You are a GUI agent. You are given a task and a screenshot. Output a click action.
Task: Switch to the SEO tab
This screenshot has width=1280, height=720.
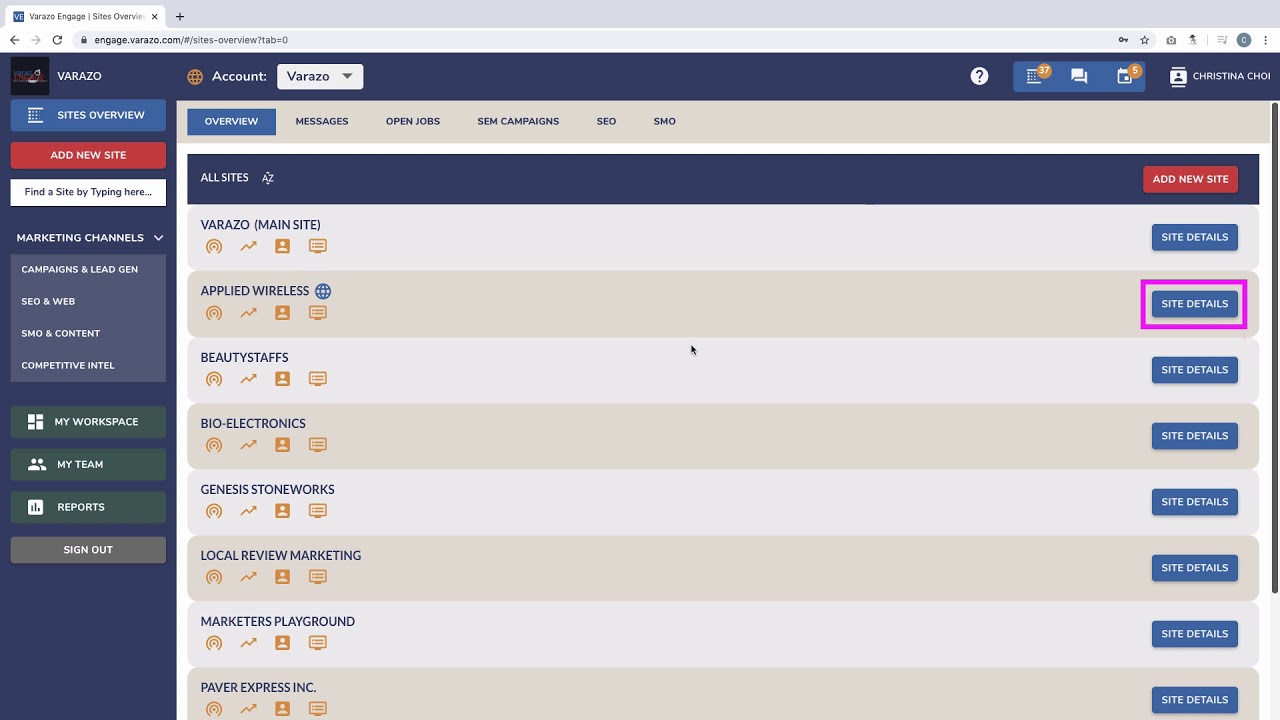606,121
